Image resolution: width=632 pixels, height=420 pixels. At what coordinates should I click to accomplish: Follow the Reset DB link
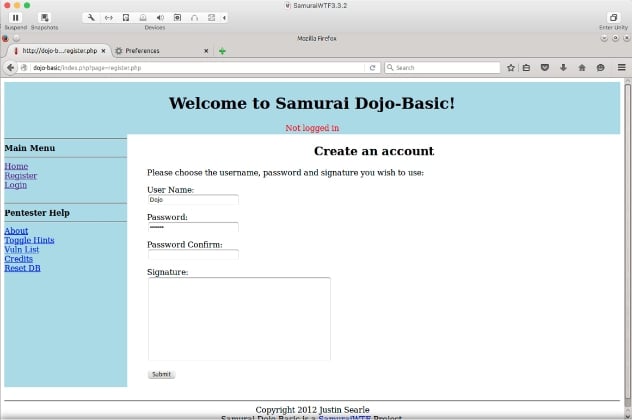tap(22, 268)
